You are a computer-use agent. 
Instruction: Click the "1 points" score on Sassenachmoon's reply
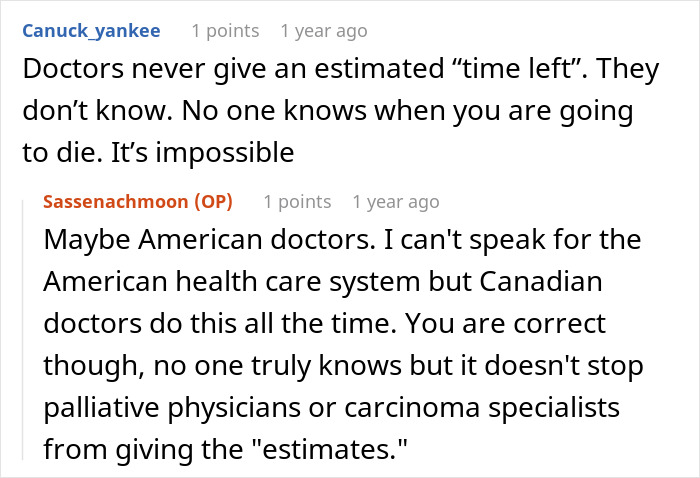click(x=297, y=202)
